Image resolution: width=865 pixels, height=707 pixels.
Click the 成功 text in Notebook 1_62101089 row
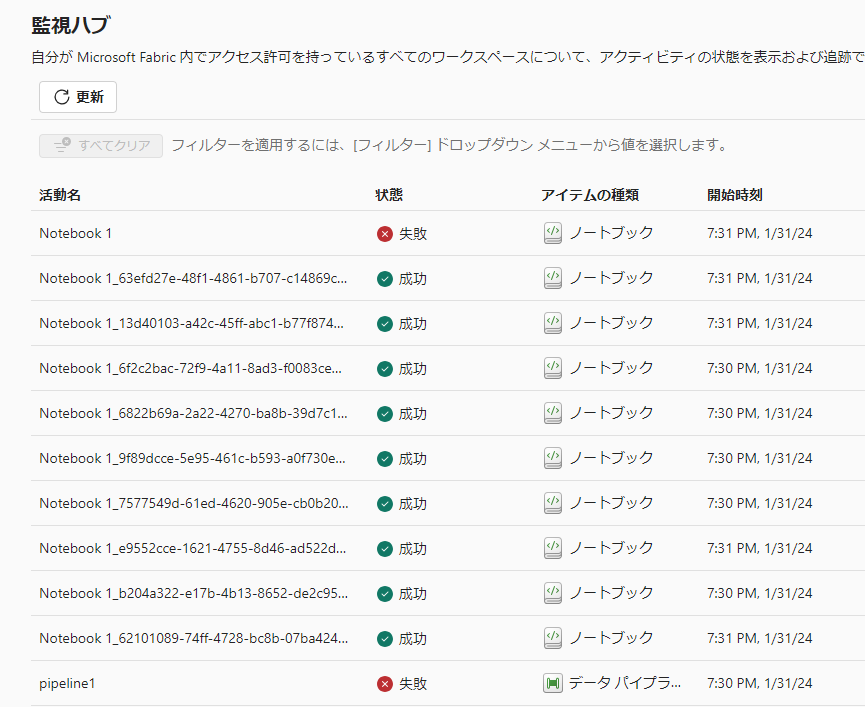(x=413, y=639)
